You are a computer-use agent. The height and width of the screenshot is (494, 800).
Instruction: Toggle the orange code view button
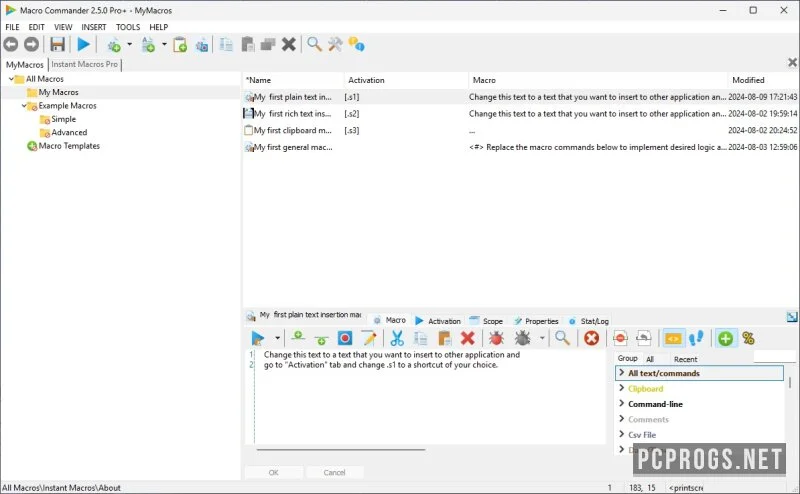[673, 338]
